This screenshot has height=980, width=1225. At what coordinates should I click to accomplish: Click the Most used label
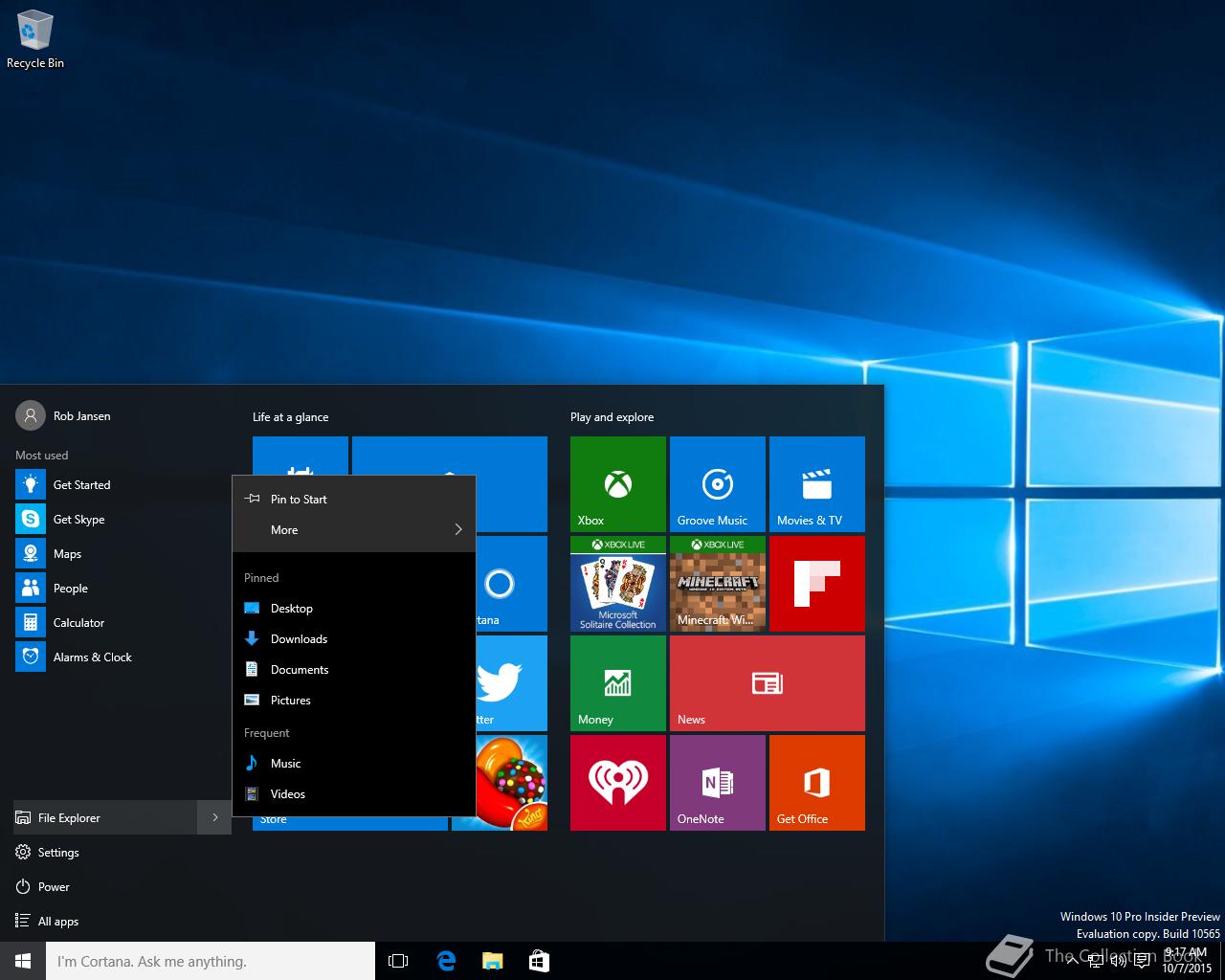(x=41, y=456)
